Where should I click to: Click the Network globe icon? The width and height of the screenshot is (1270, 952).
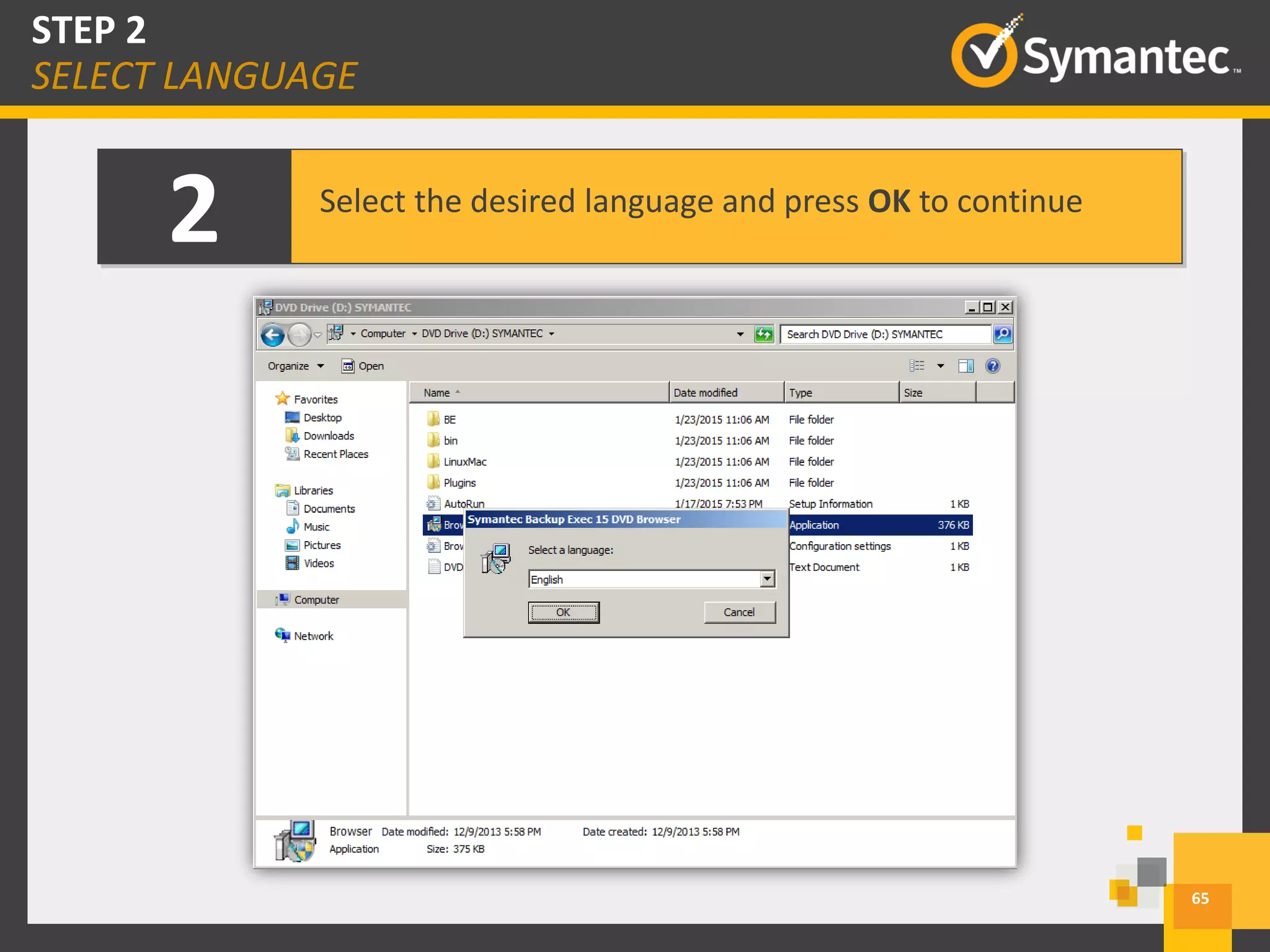282,635
